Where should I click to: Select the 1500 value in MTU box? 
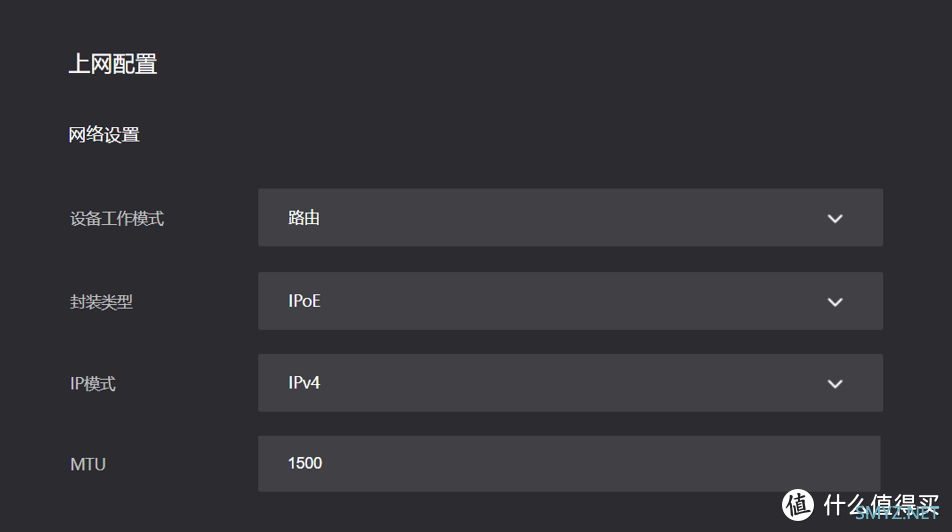(x=305, y=463)
